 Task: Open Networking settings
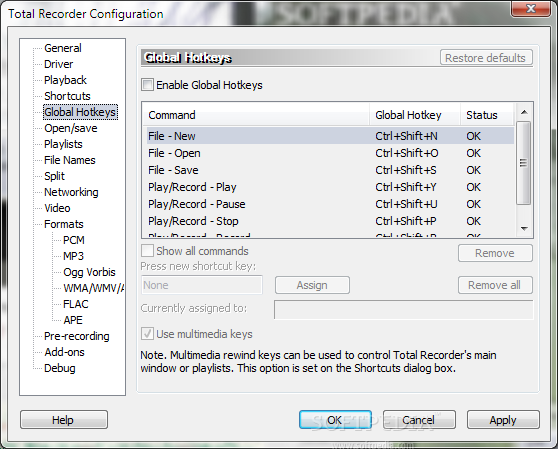pyautogui.click(x=71, y=192)
